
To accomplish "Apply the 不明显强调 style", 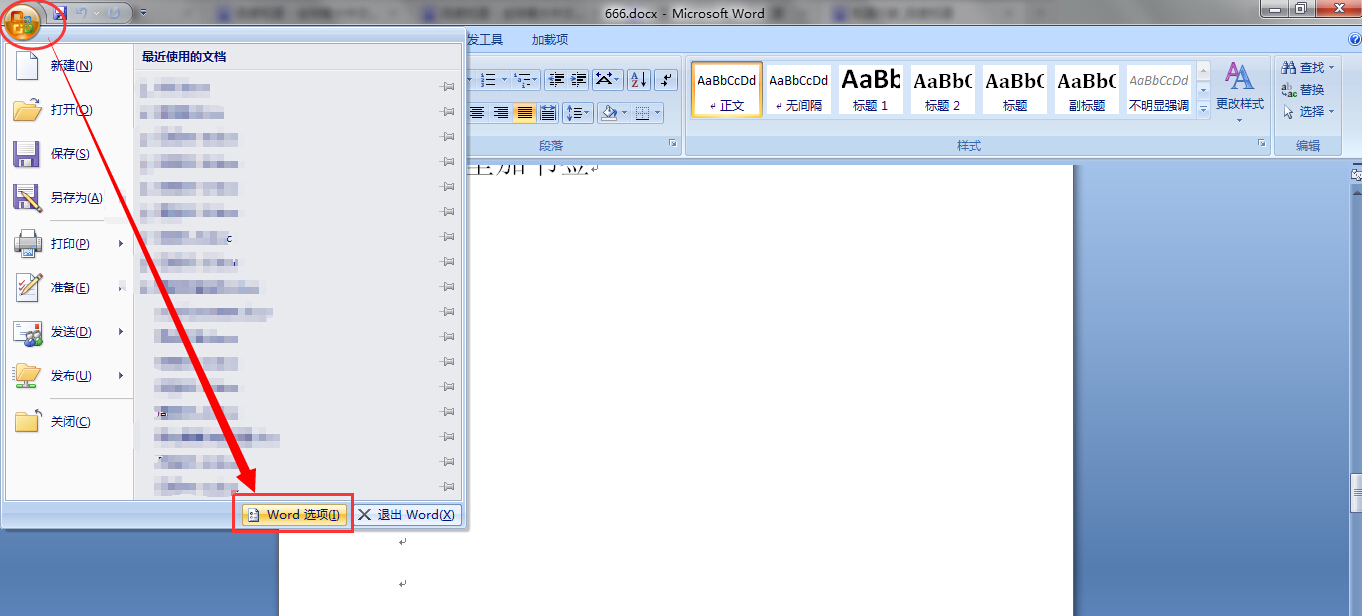I will pos(1159,90).
